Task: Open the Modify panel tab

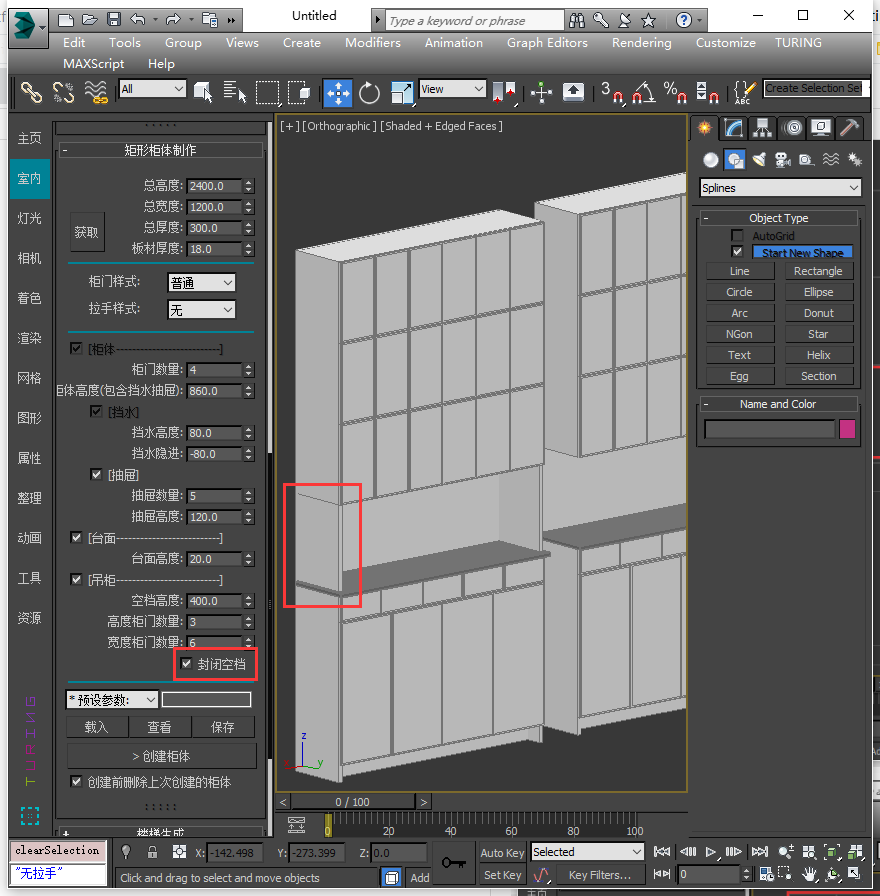Action: click(x=733, y=128)
